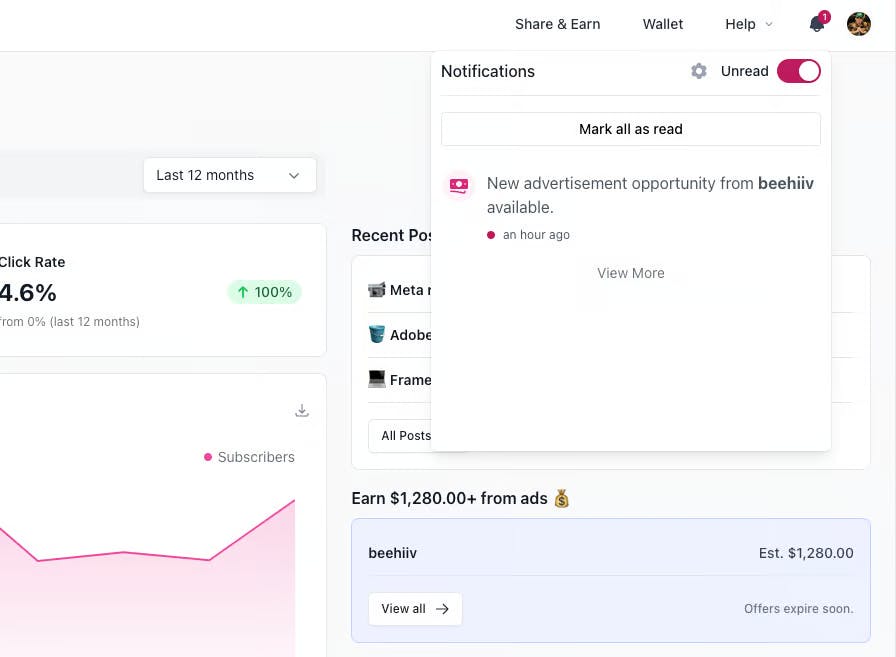The image size is (896, 657).
Task: Click the Notifications panel title
Action: [x=487, y=71]
